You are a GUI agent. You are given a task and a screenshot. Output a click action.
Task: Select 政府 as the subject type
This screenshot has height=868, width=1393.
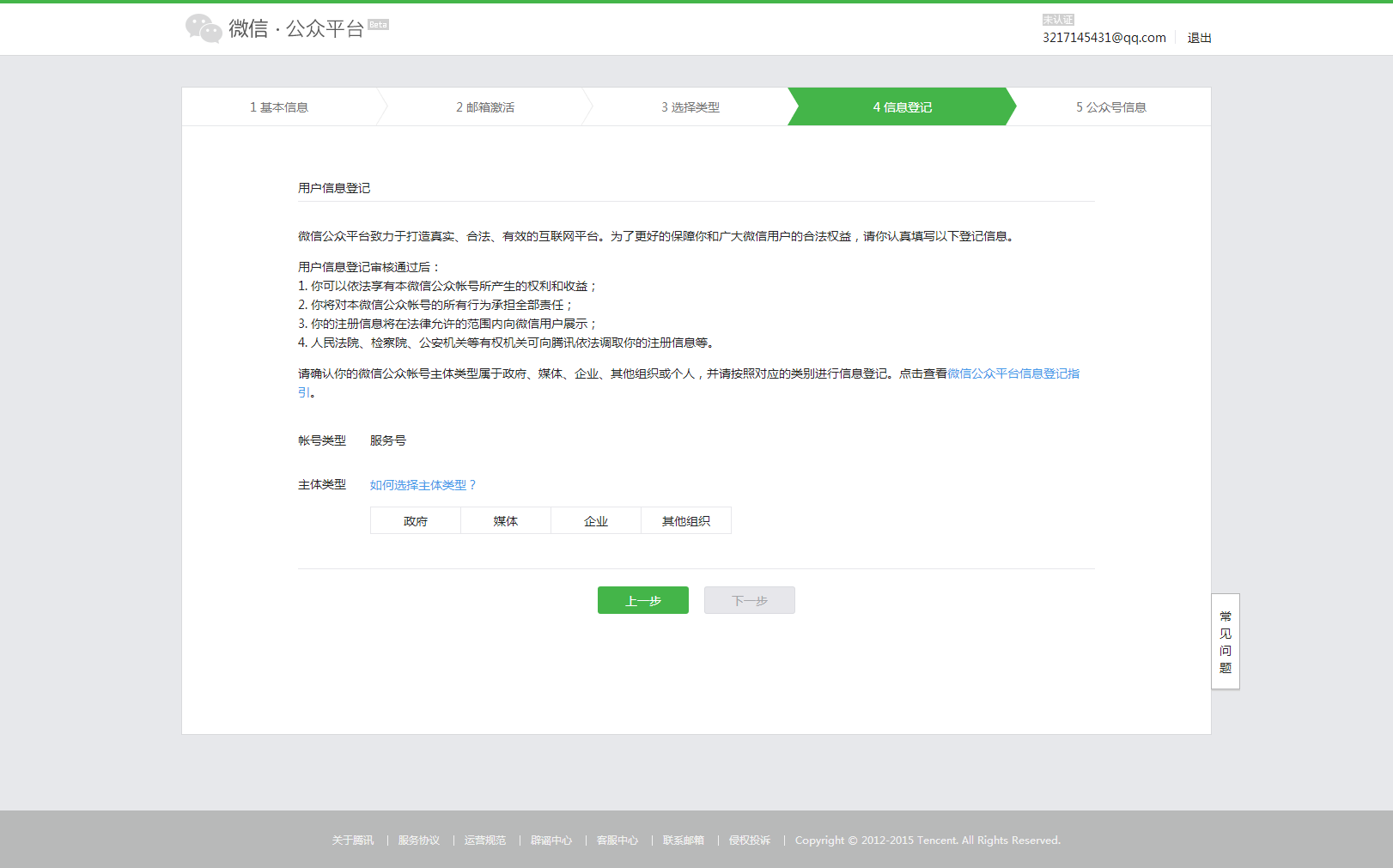coord(416,521)
